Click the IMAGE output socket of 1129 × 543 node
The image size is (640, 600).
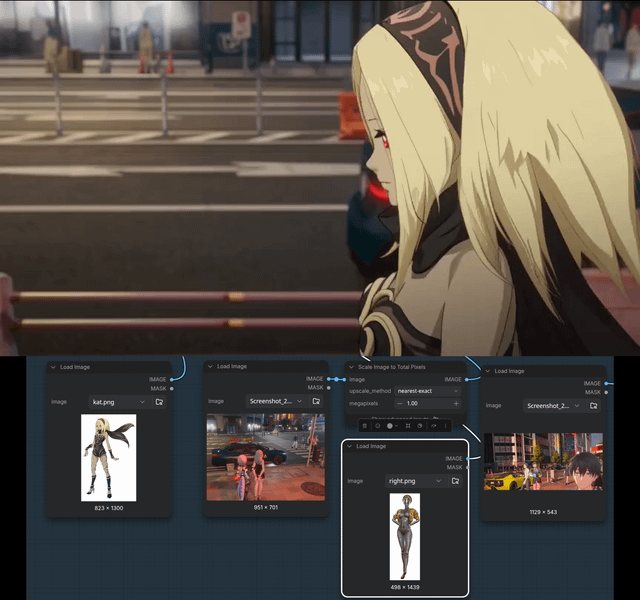pos(606,384)
